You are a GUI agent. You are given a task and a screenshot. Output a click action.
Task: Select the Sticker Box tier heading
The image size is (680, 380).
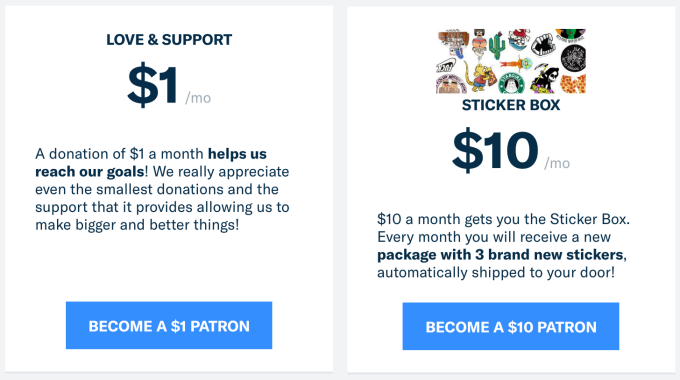511,105
